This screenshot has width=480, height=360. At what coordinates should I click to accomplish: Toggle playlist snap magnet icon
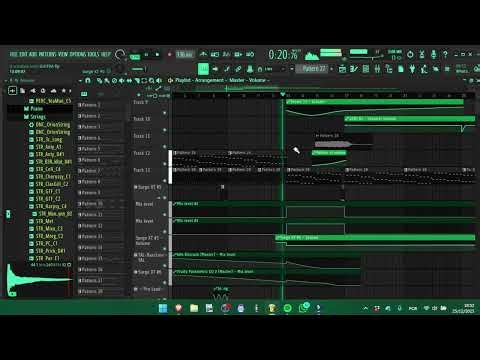[x=88, y=81]
